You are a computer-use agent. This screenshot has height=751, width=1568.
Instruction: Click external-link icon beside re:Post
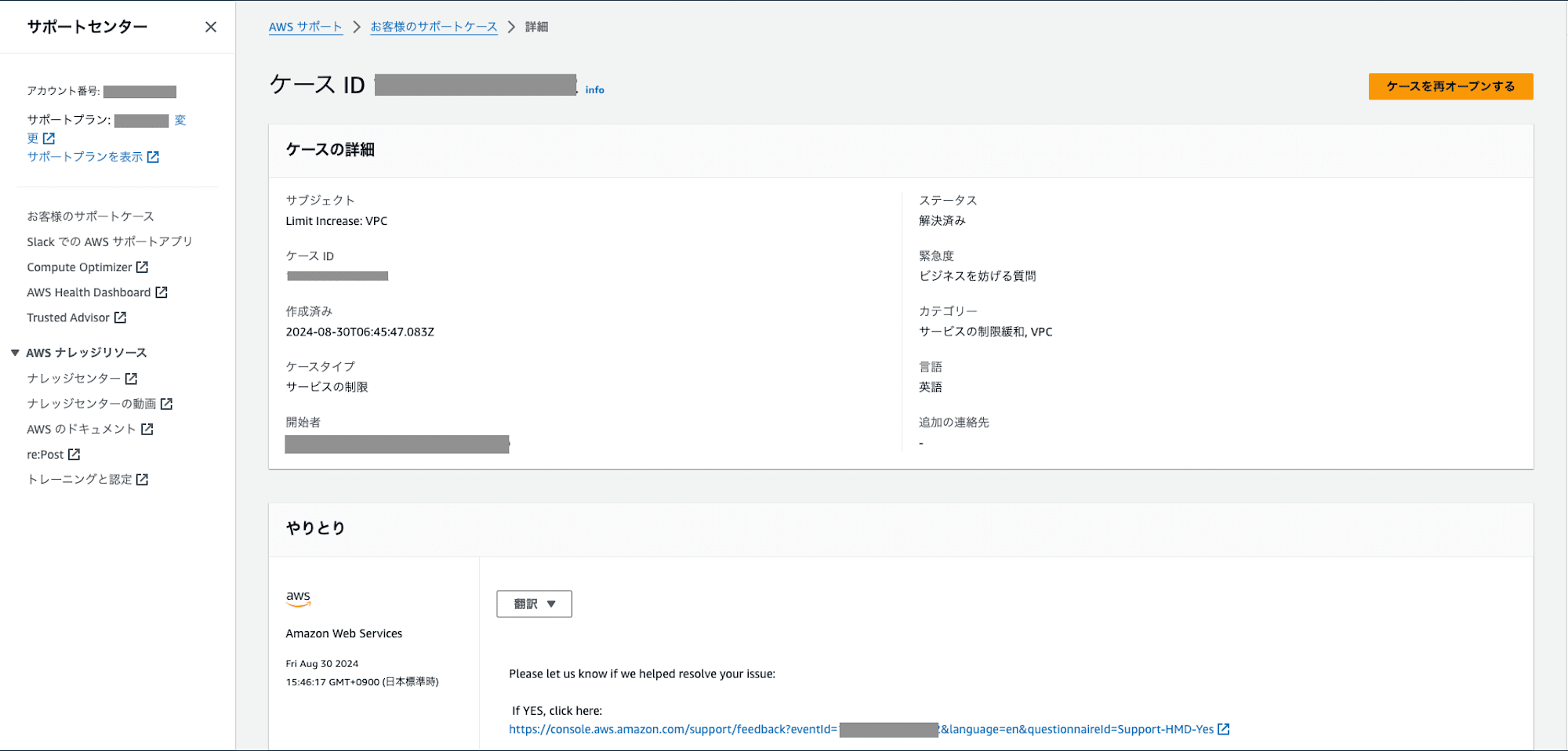pos(74,454)
